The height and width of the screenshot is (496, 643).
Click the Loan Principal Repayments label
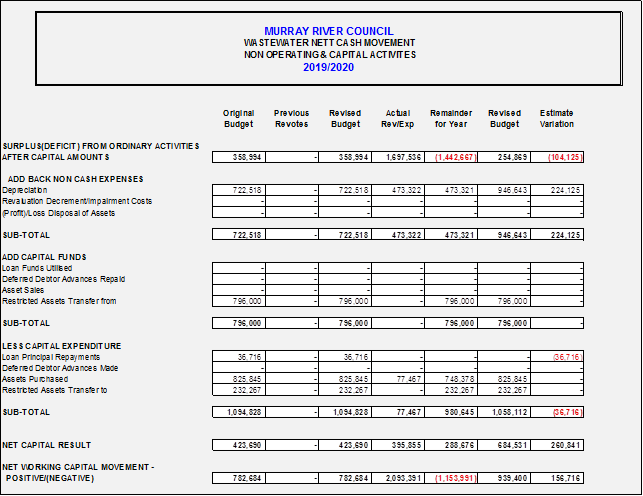(51, 357)
